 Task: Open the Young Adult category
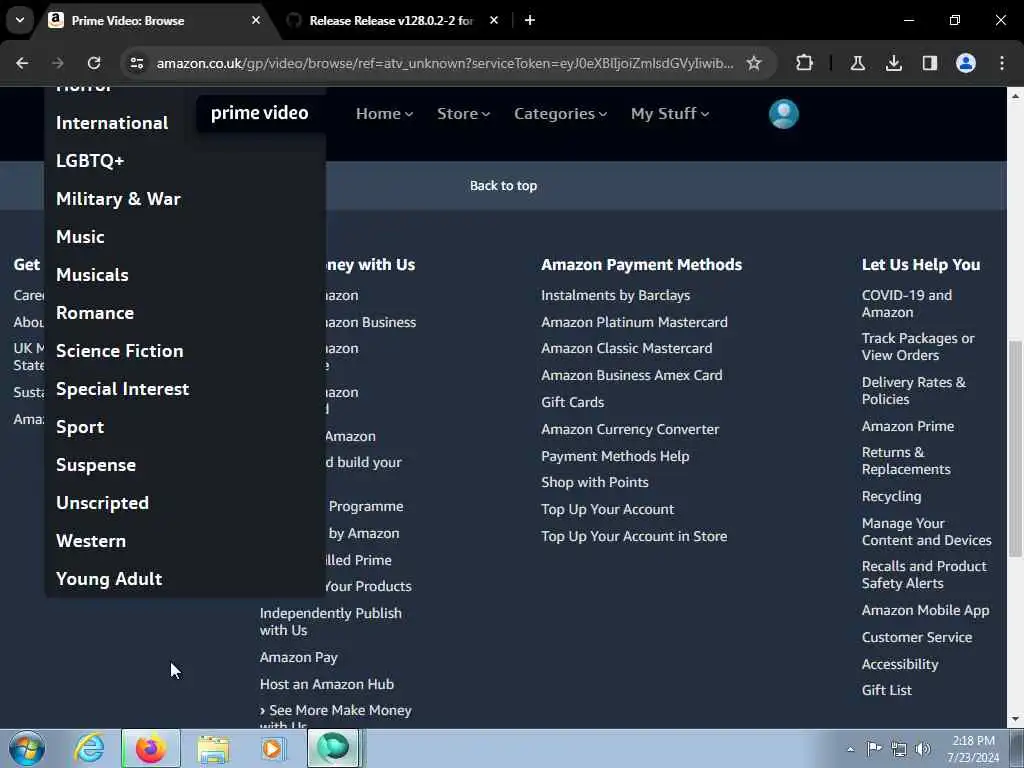(x=109, y=579)
